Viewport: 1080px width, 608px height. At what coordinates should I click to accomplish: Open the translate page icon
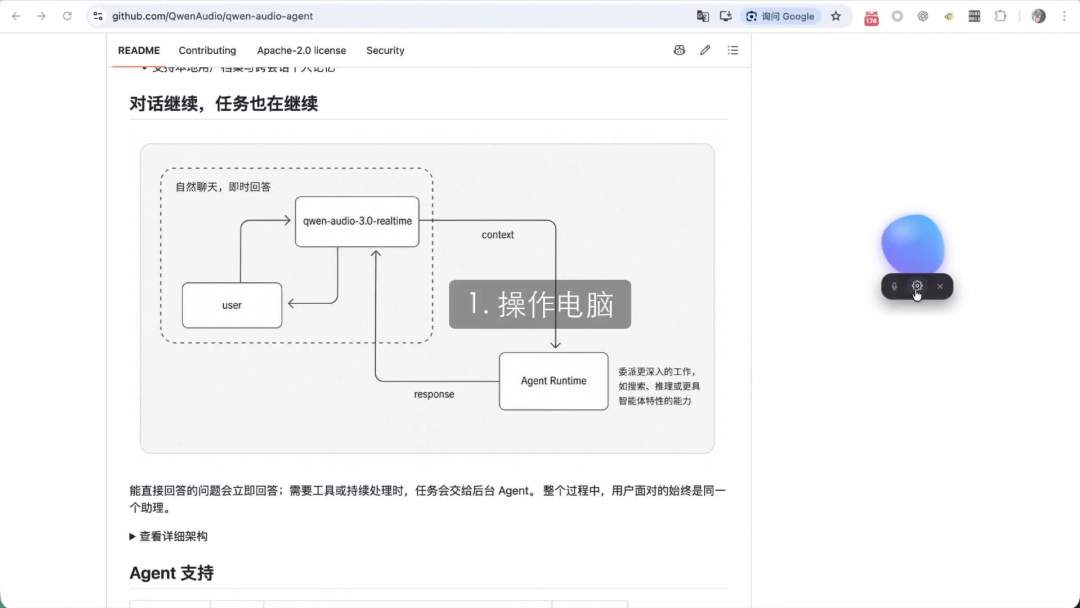coord(703,16)
